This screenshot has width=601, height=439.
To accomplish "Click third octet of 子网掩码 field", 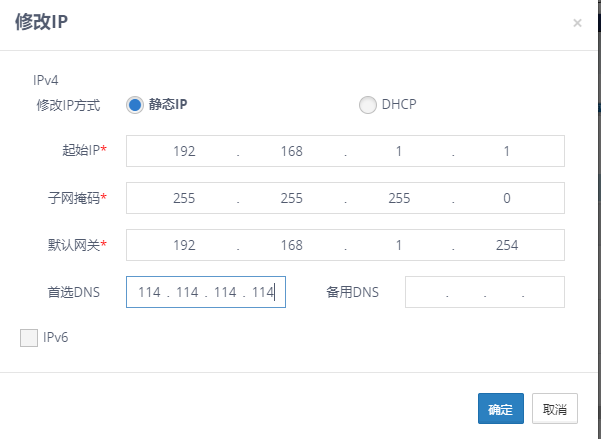I will tap(399, 198).
